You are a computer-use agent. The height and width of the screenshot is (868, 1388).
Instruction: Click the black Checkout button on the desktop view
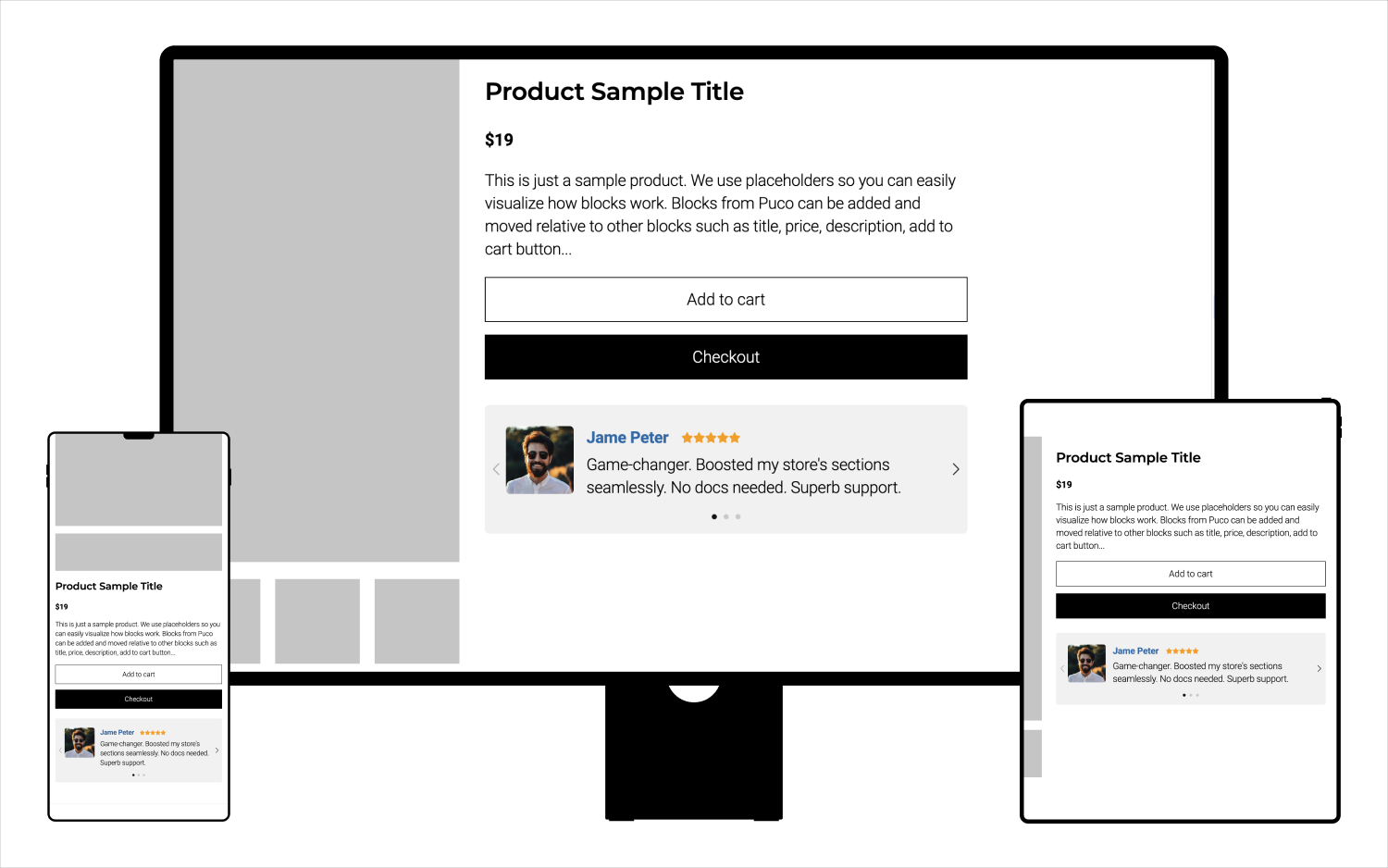click(725, 356)
